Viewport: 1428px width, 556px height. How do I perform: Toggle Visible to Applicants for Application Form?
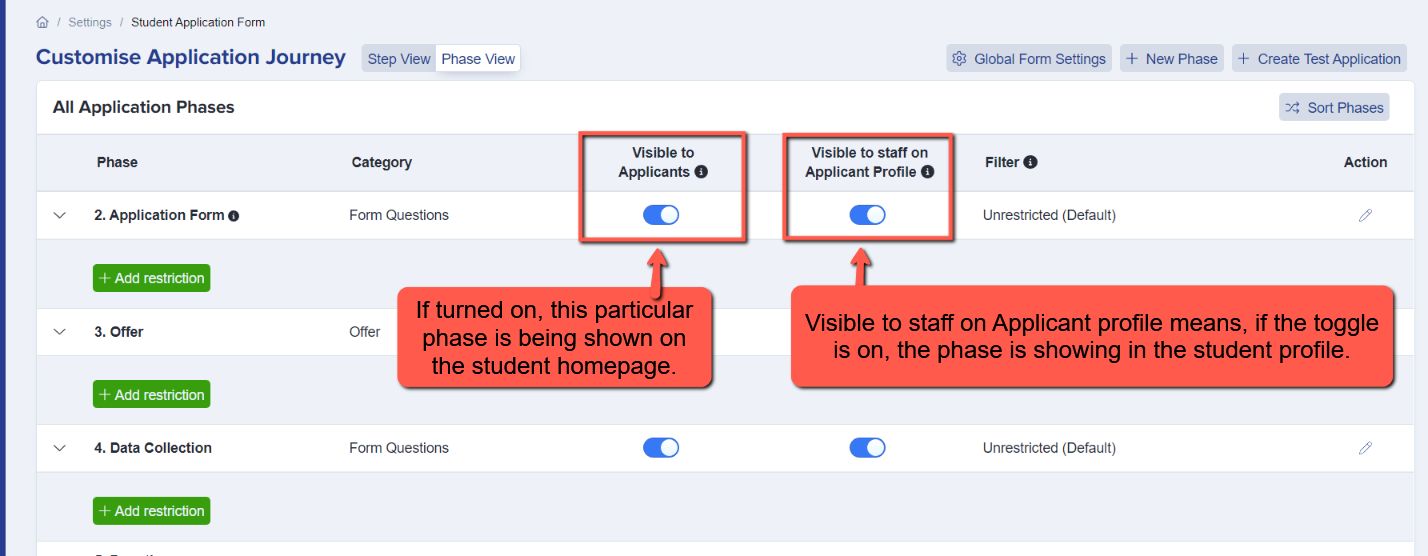point(661,215)
